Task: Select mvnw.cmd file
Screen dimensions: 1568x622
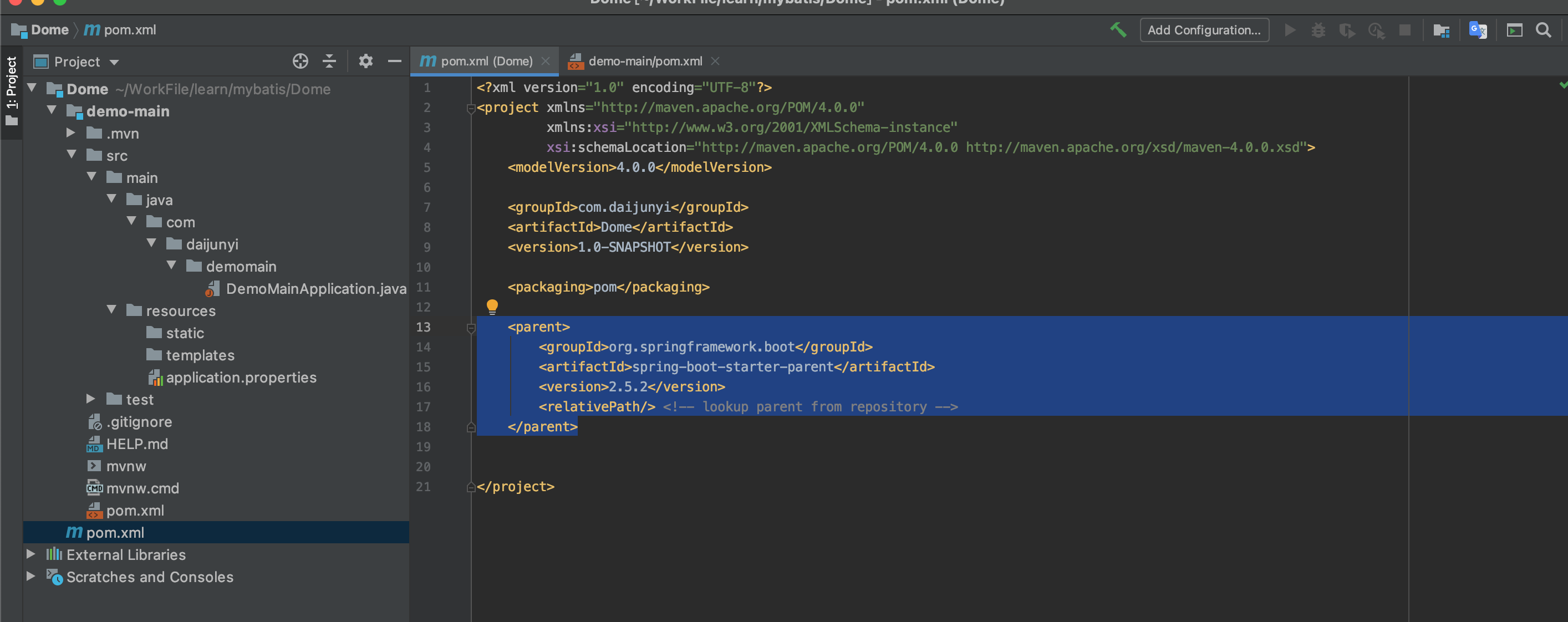Action: (133, 488)
